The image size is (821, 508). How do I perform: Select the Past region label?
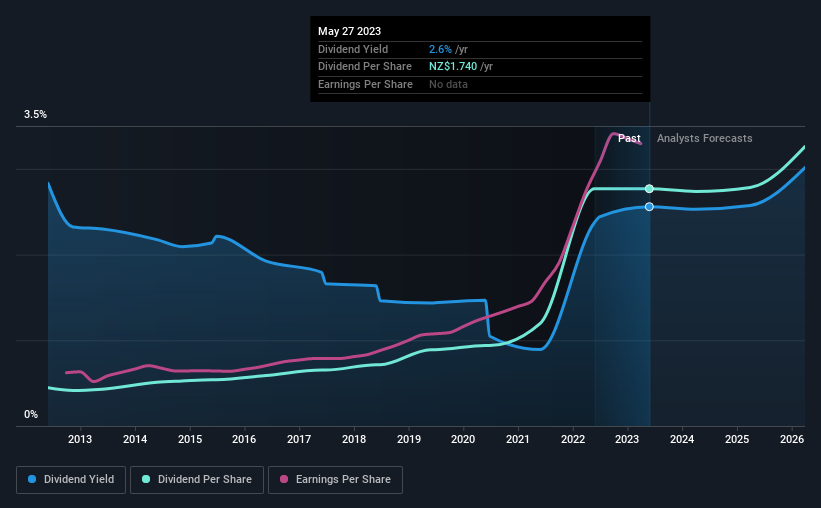coord(629,138)
